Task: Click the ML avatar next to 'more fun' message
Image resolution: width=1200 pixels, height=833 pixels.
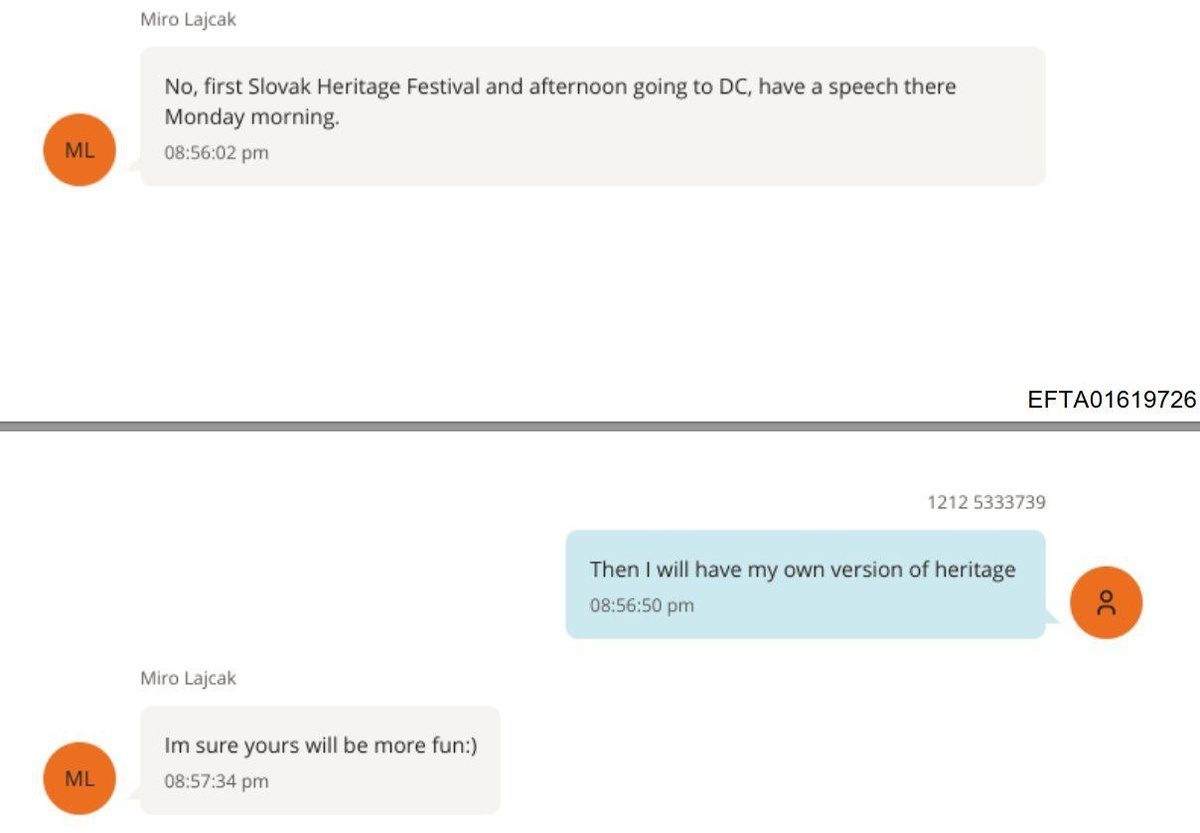Action: 79,779
